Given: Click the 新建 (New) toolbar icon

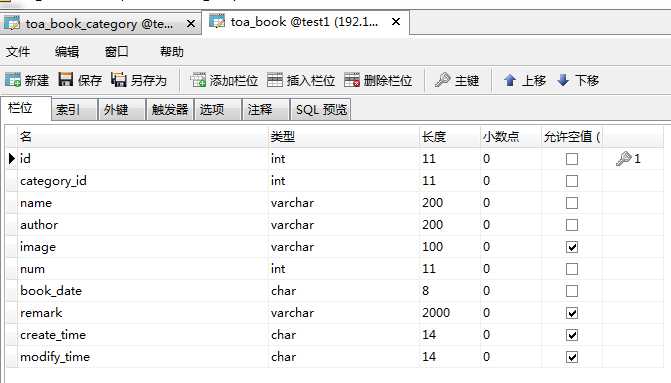Looking at the screenshot, I should [13, 80].
